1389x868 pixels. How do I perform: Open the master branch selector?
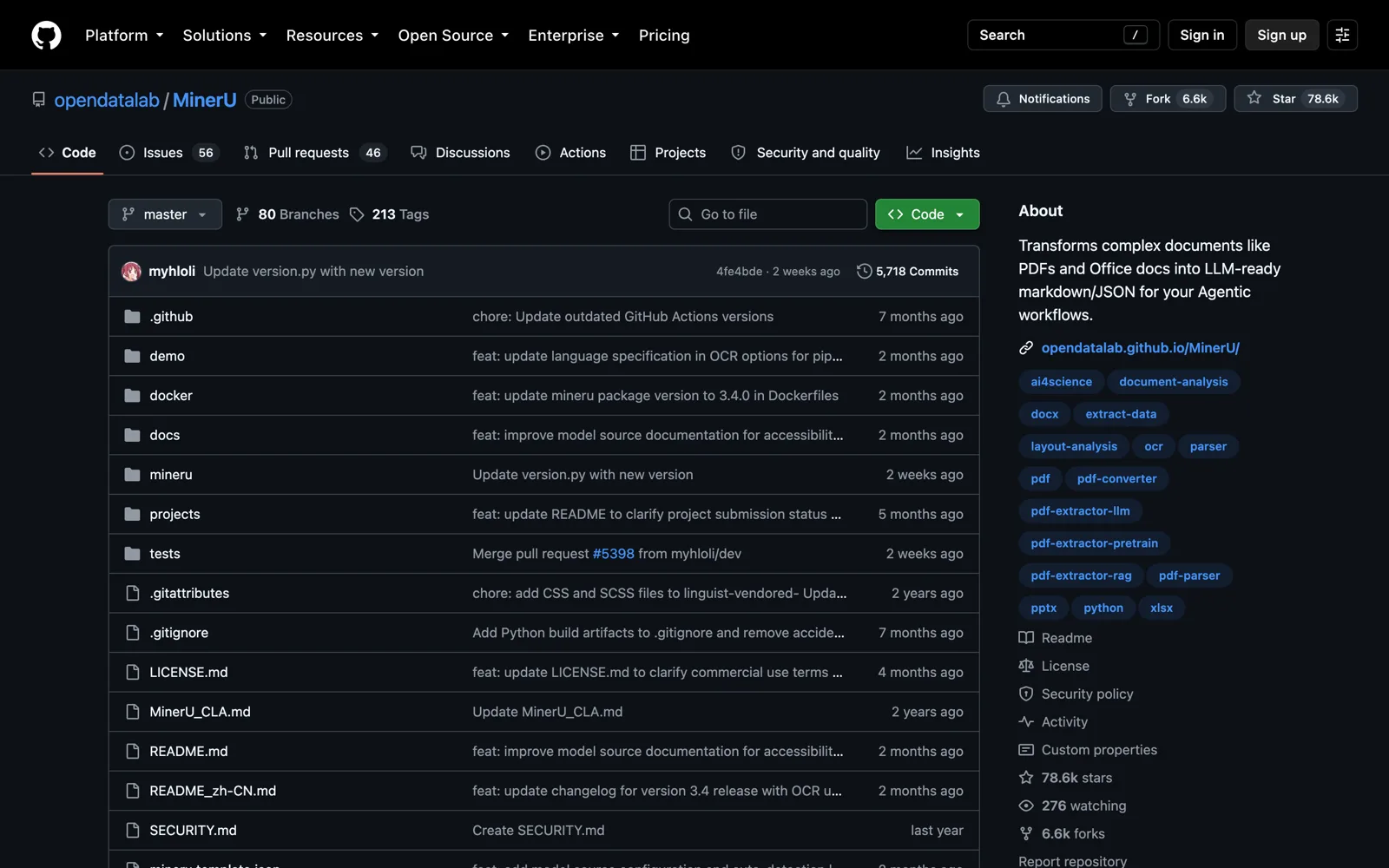click(165, 214)
